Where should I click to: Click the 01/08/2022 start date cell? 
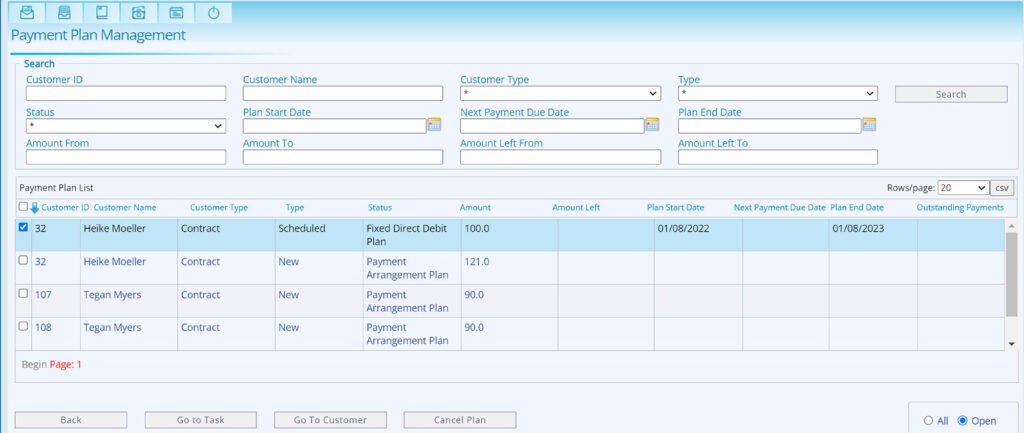click(x=684, y=229)
